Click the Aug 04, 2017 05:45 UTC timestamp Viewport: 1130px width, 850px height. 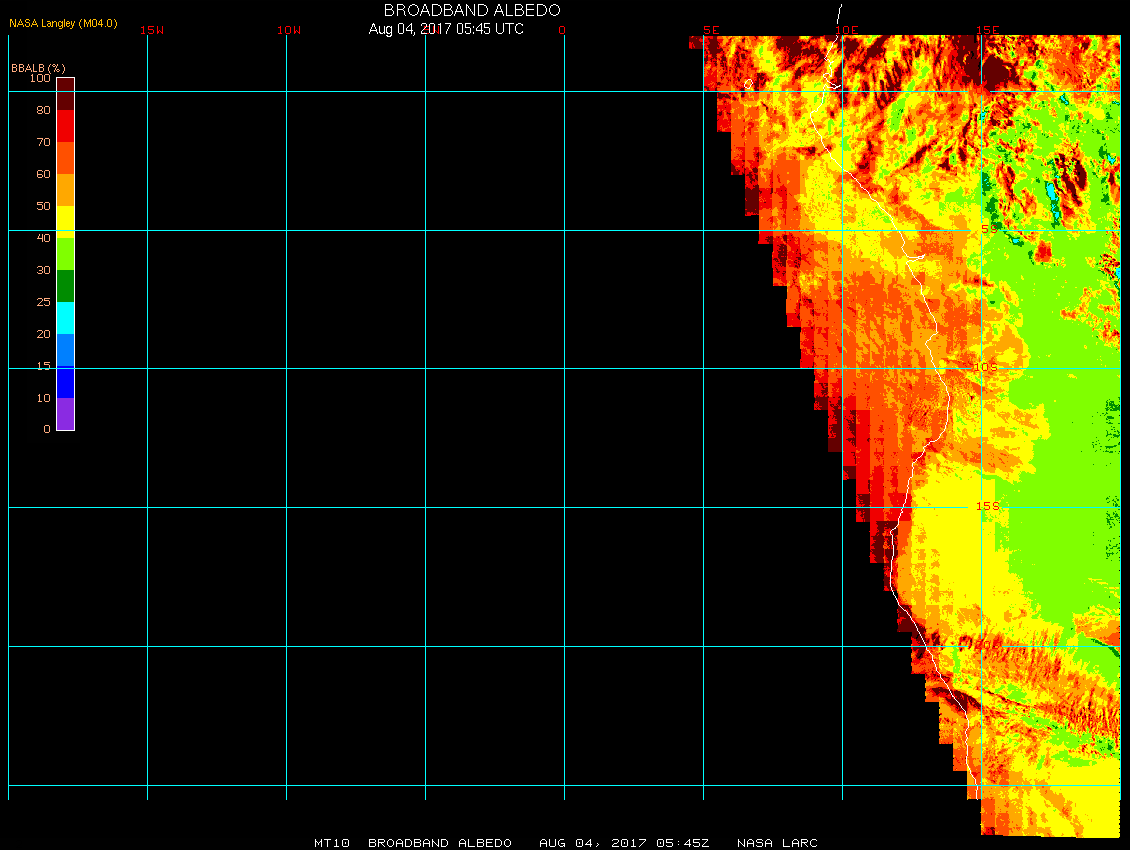(x=446, y=29)
